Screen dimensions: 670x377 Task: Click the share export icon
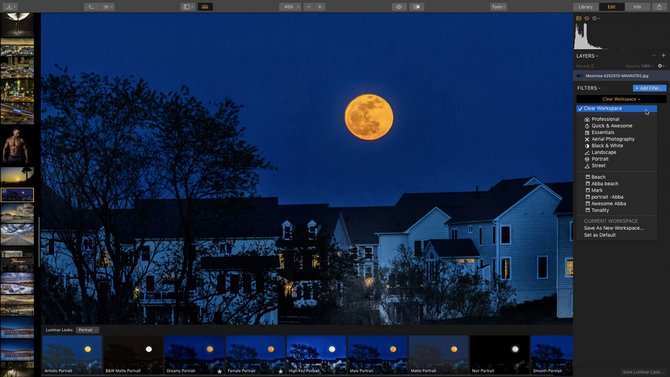click(x=659, y=7)
